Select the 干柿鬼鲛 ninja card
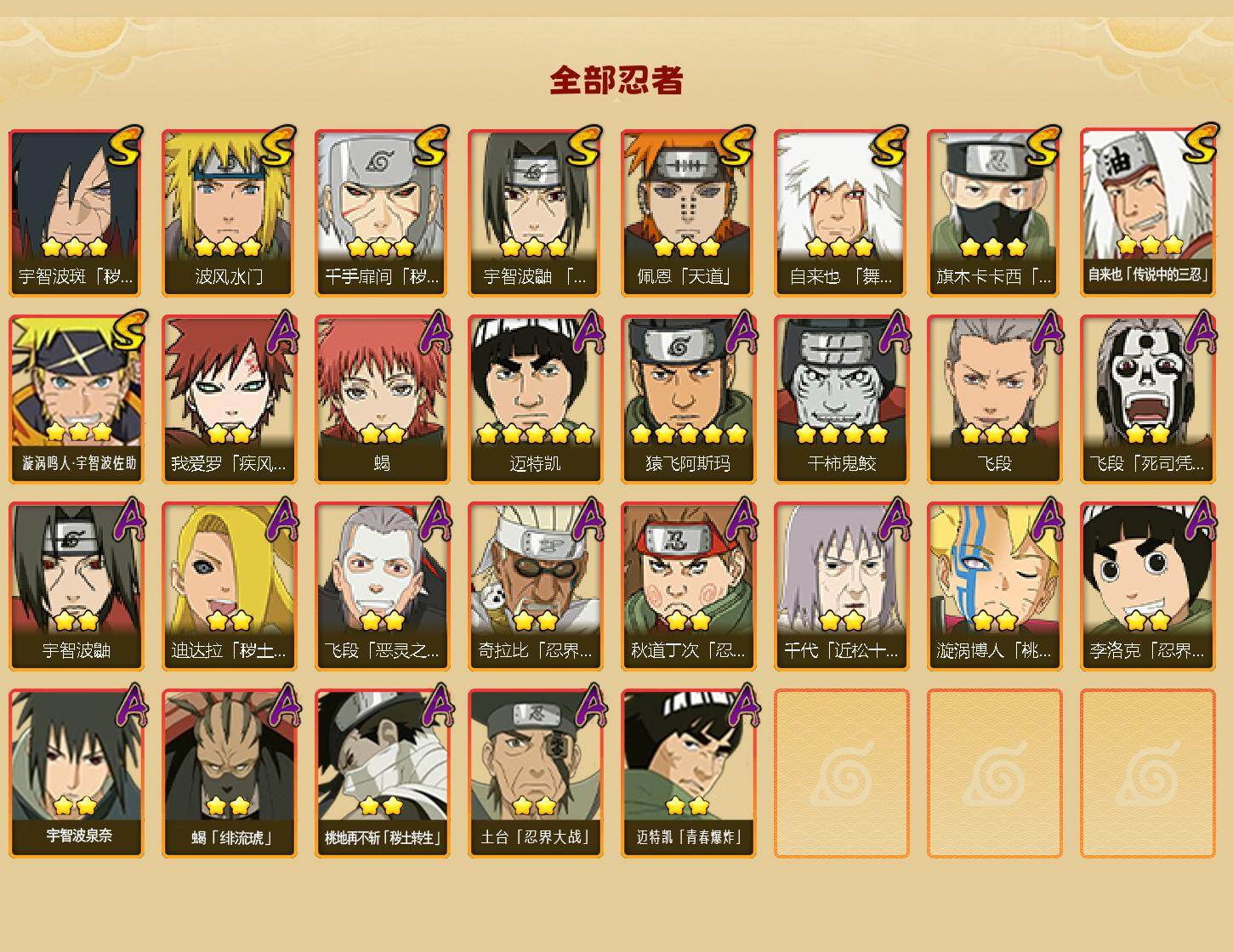 click(841, 399)
